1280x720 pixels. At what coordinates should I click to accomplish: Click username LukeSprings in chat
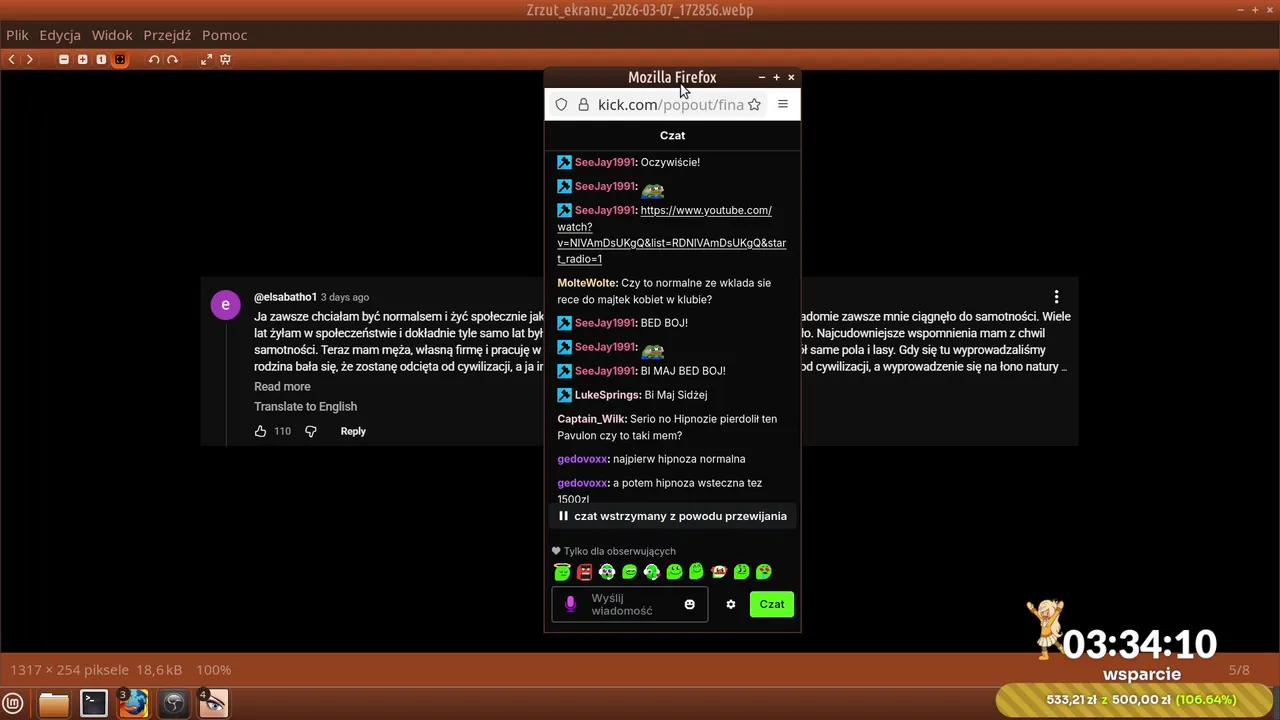(607, 395)
